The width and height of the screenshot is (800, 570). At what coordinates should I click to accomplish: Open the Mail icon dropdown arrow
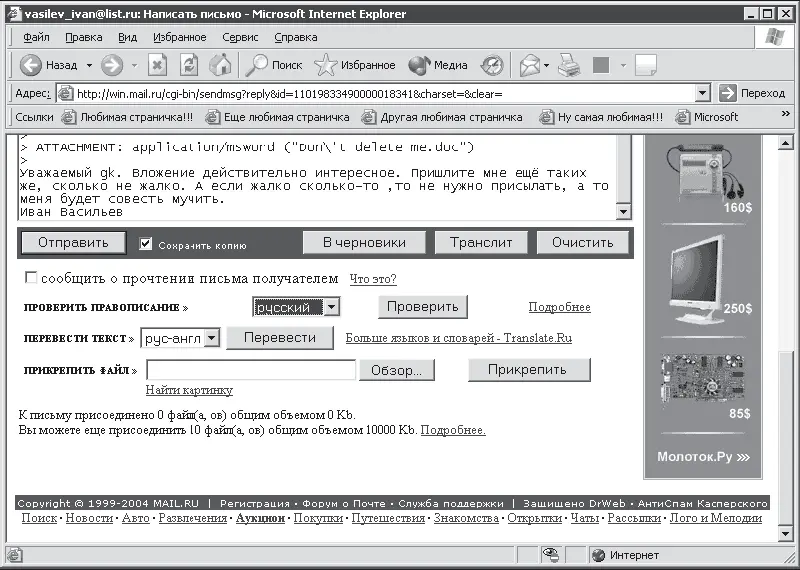coord(546,65)
